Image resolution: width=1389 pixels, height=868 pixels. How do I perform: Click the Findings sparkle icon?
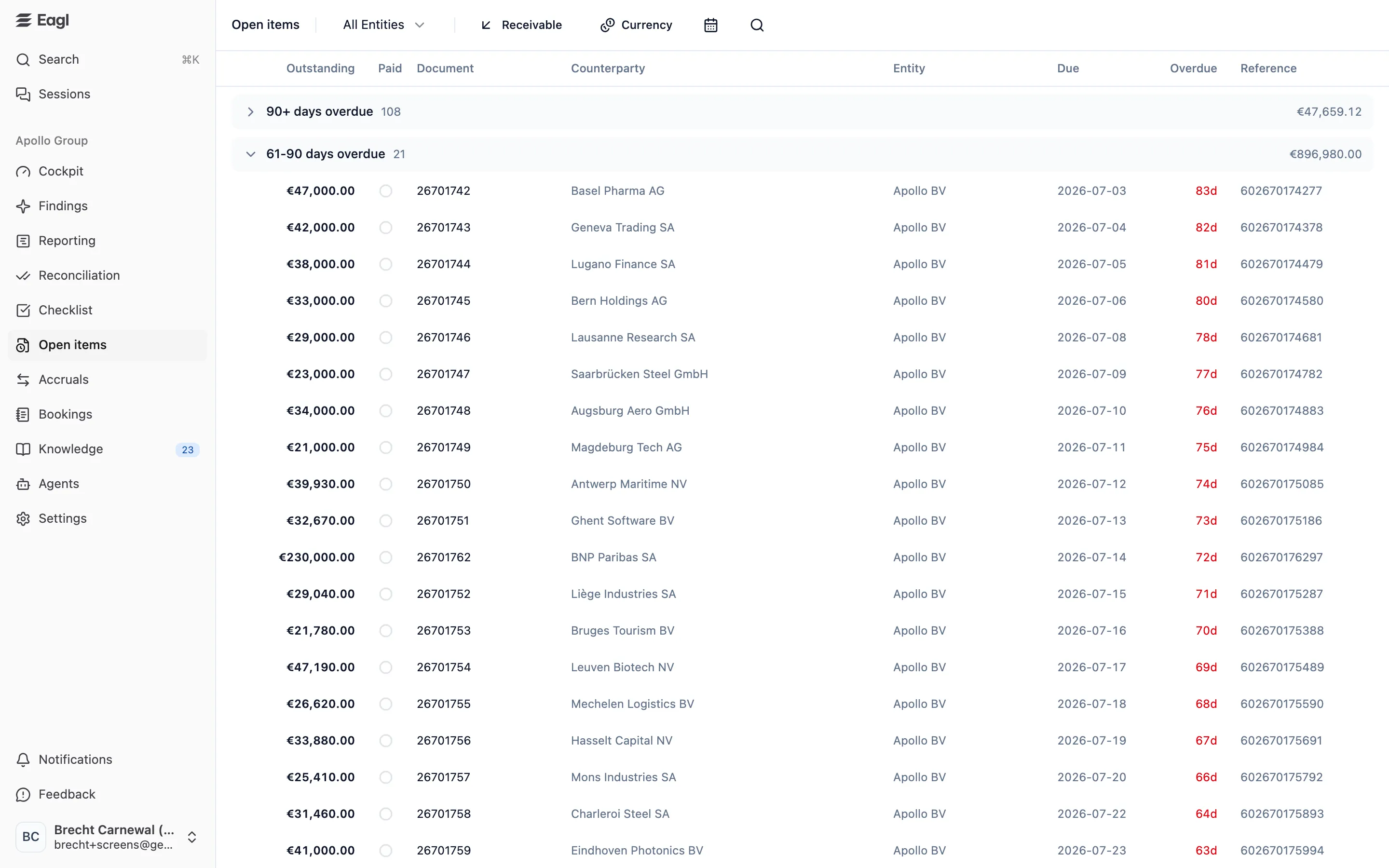tap(23, 206)
